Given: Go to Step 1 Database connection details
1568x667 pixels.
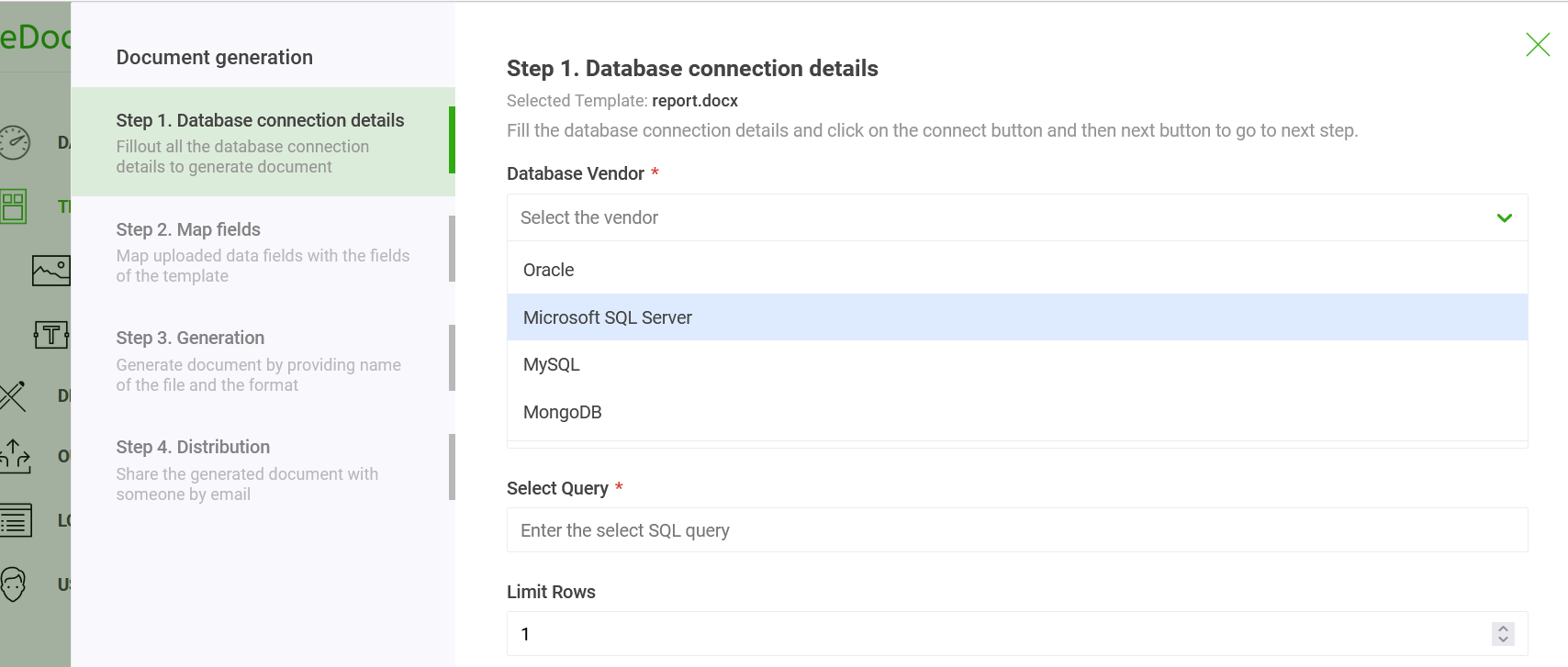Looking at the screenshot, I should coord(263,142).
